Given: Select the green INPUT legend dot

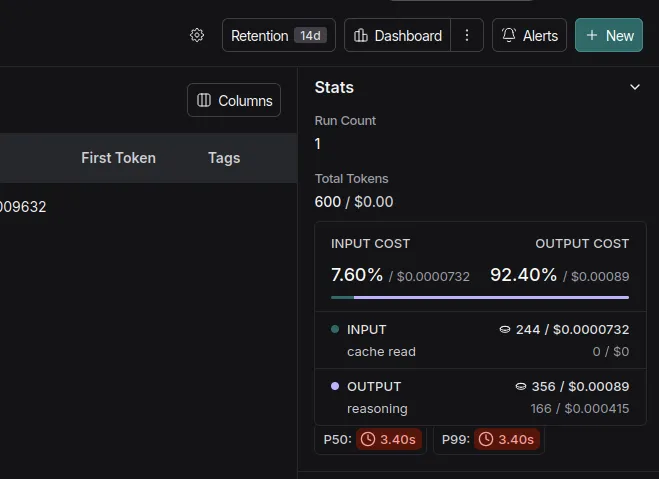Looking at the screenshot, I should pyautogui.click(x=334, y=329).
